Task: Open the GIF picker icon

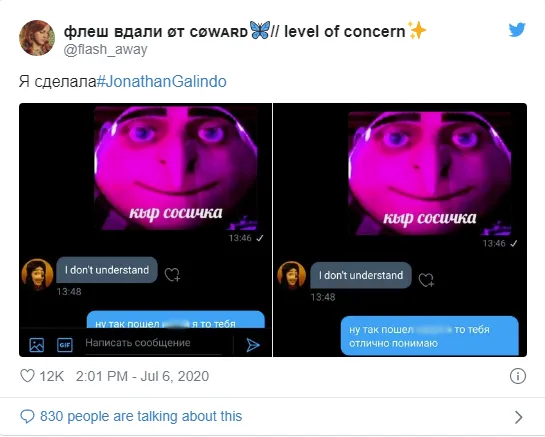Action: pos(65,345)
